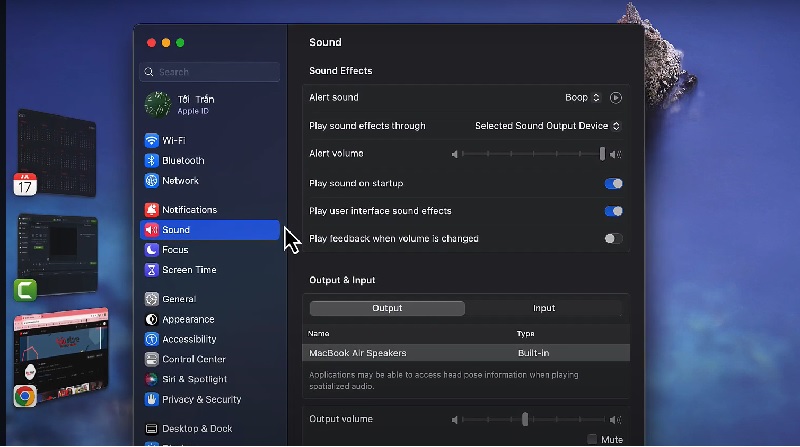Open Siri & Spotlight settings
The width and height of the screenshot is (800, 447).
[x=194, y=379]
